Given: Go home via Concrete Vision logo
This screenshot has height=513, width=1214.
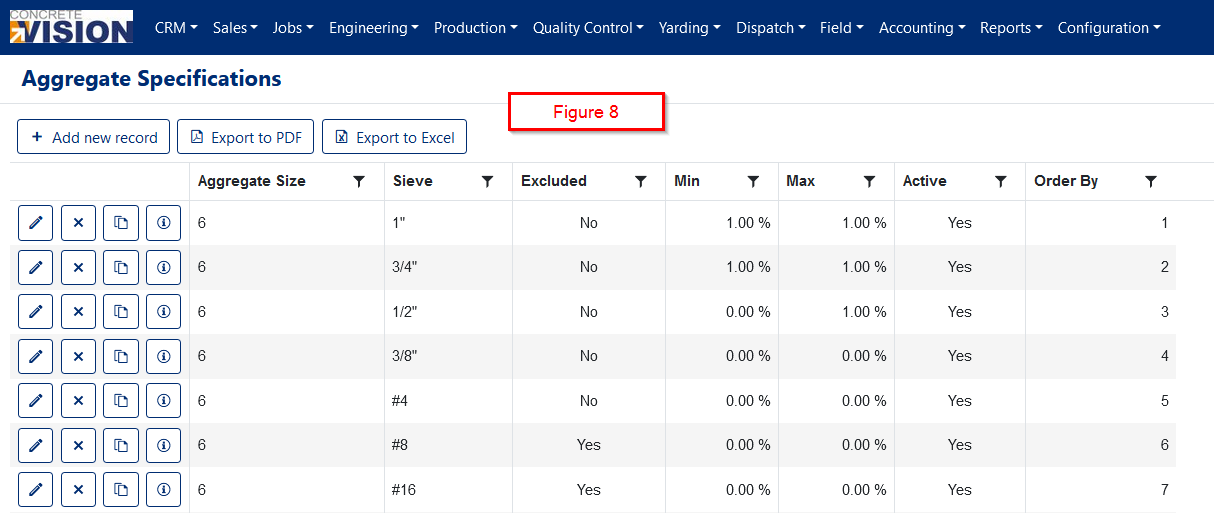Looking at the screenshot, I should [71, 27].
